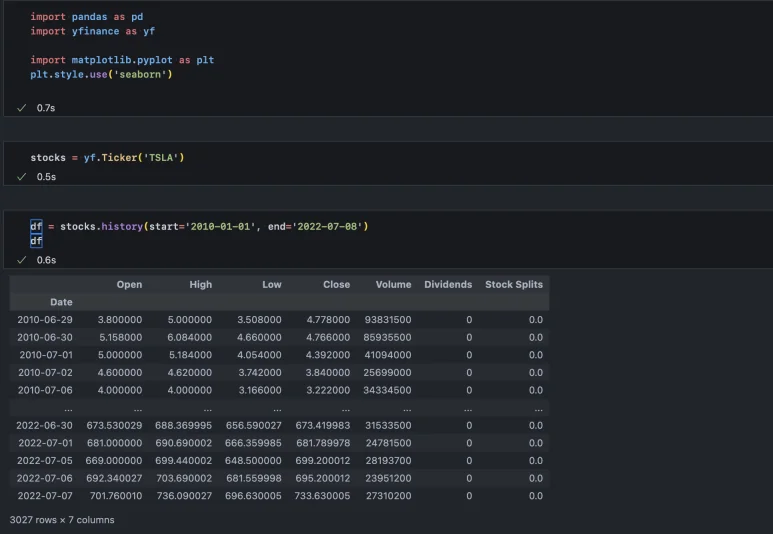The width and height of the screenshot is (773, 534).
Task: Click the success checkmark beside 0.5s
Action: (21, 177)
